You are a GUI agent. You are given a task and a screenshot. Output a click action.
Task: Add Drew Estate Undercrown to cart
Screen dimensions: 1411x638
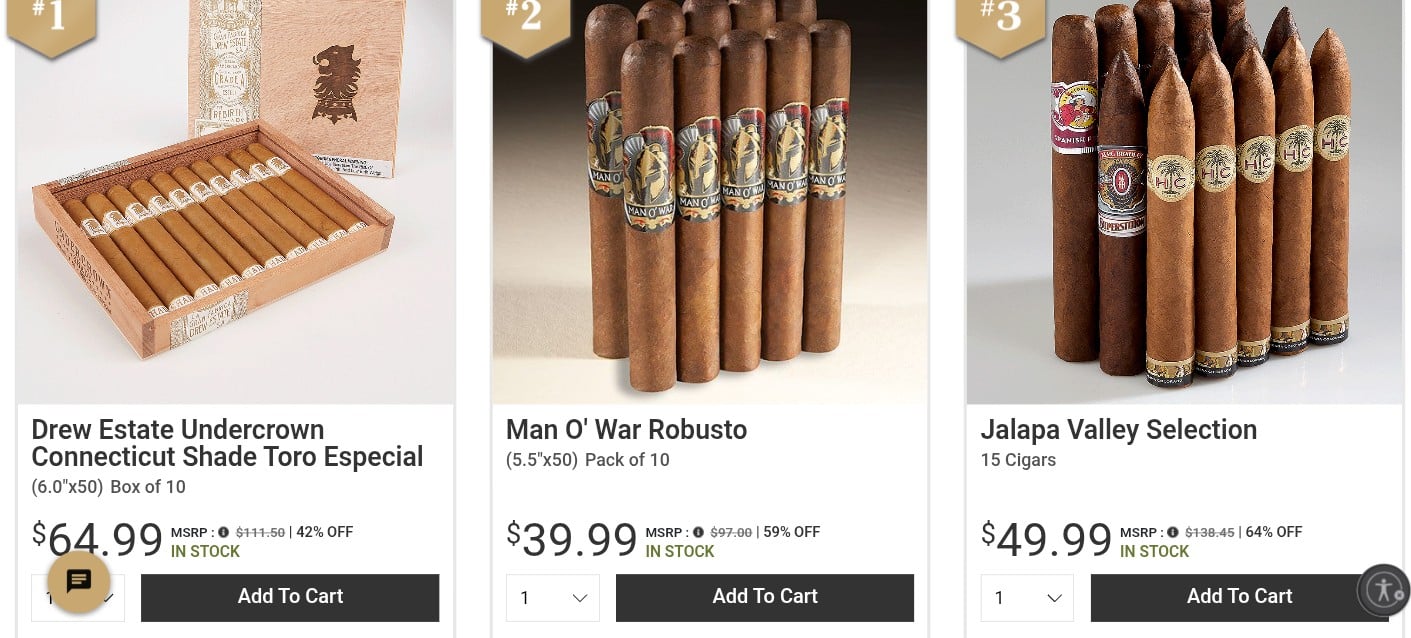click(290, 598)
